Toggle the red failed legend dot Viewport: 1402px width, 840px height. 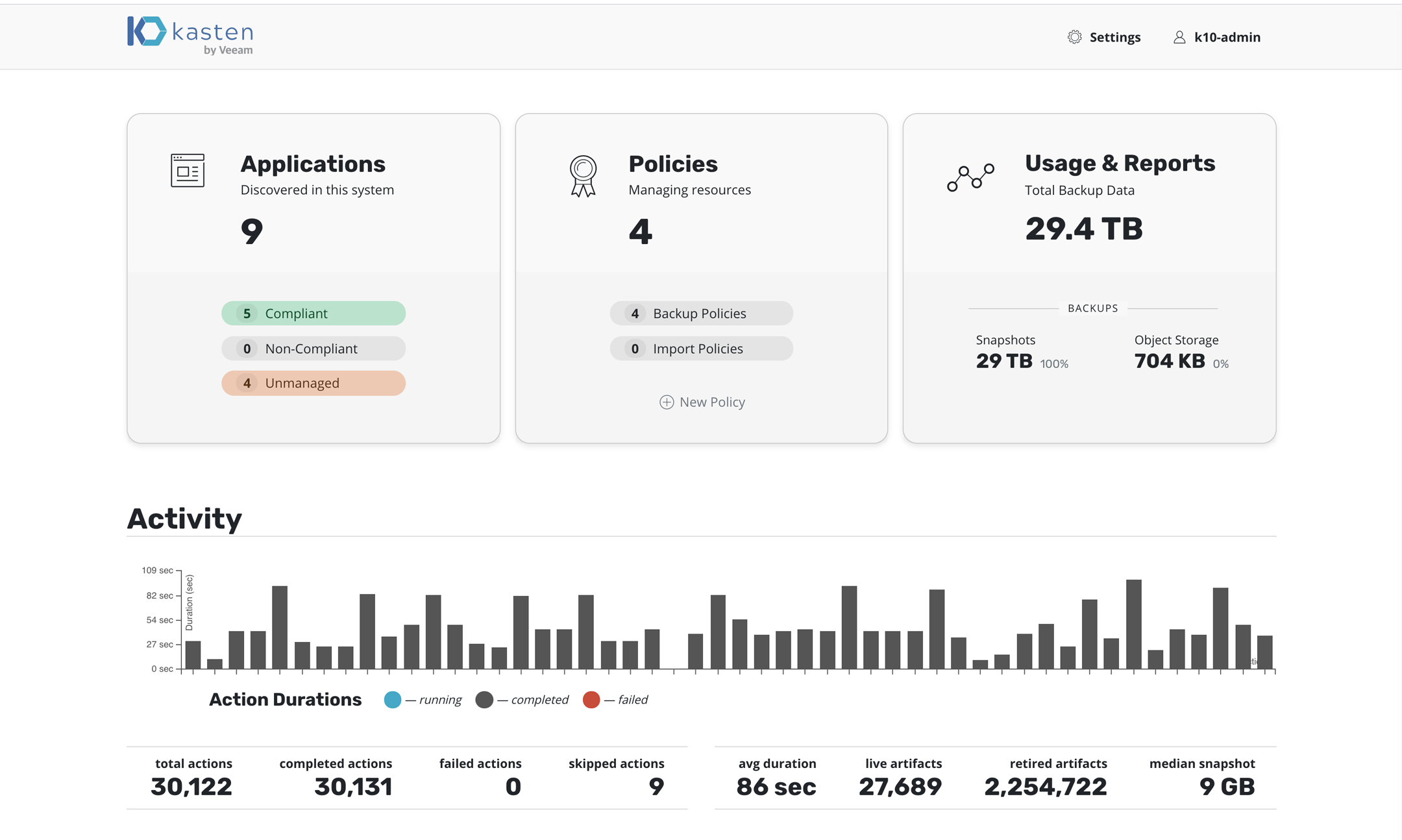pyautogui.click(x=591, y=700)
